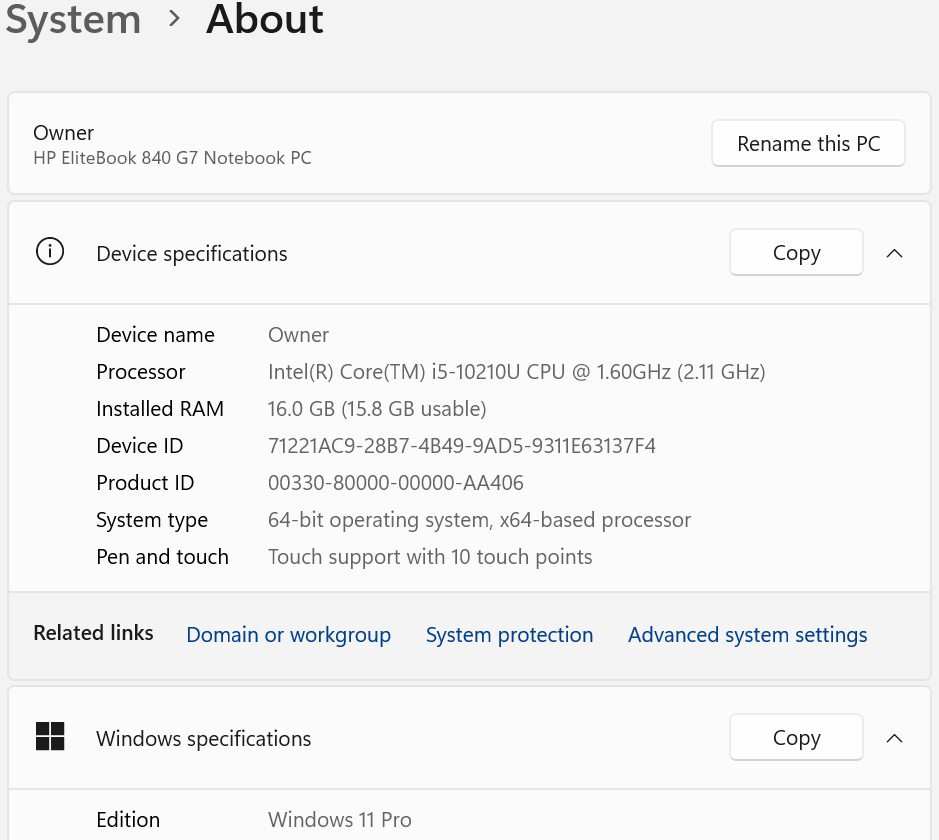Image resolution: width=939 pixels, height=840 pixels.
Task: Open the System protection link
Action: click(x=509, y=635)
